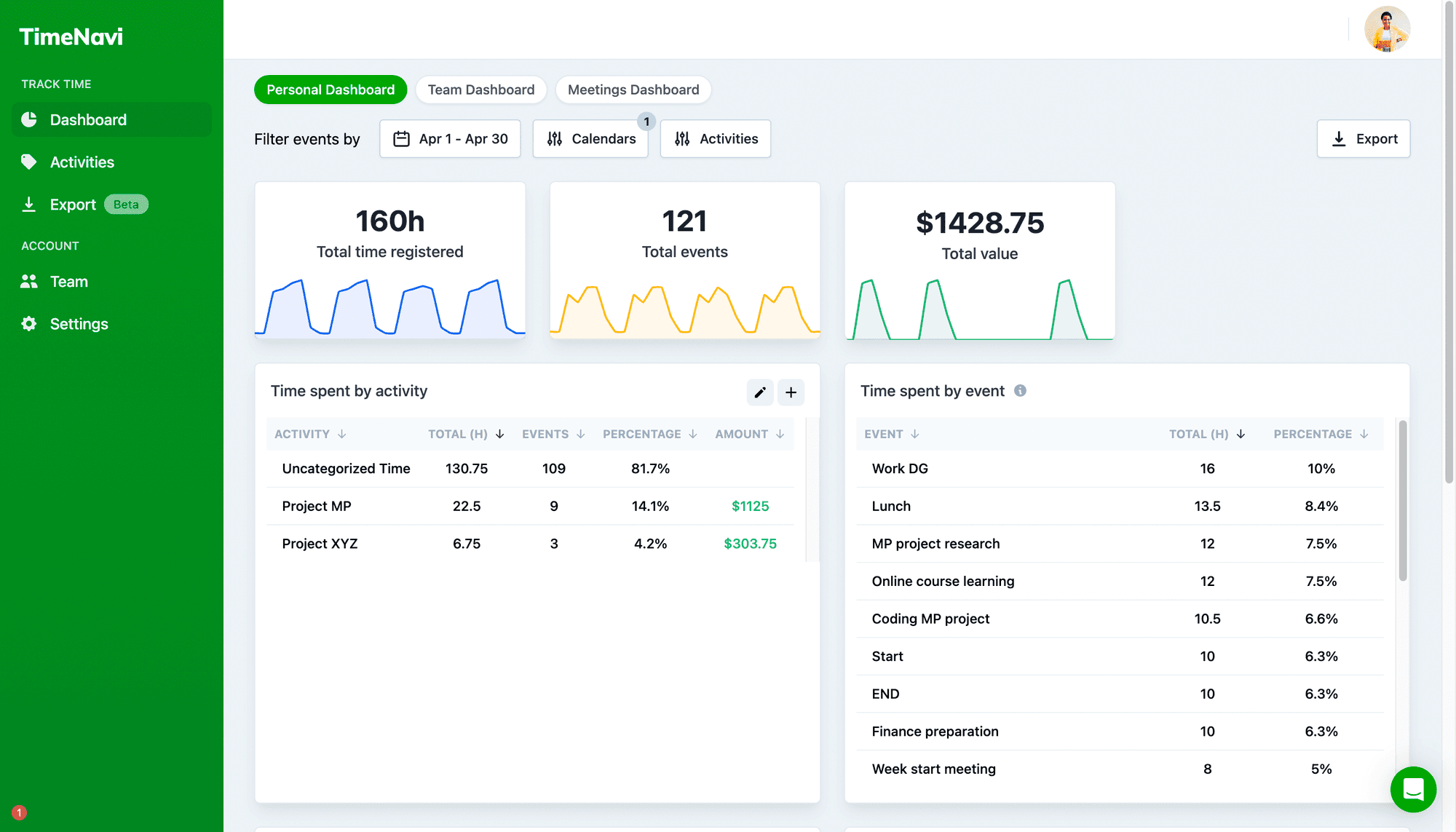Viewport: 1456px width, 832px height.
Task: Open the chat support bubble
Action: [1413, 789]
